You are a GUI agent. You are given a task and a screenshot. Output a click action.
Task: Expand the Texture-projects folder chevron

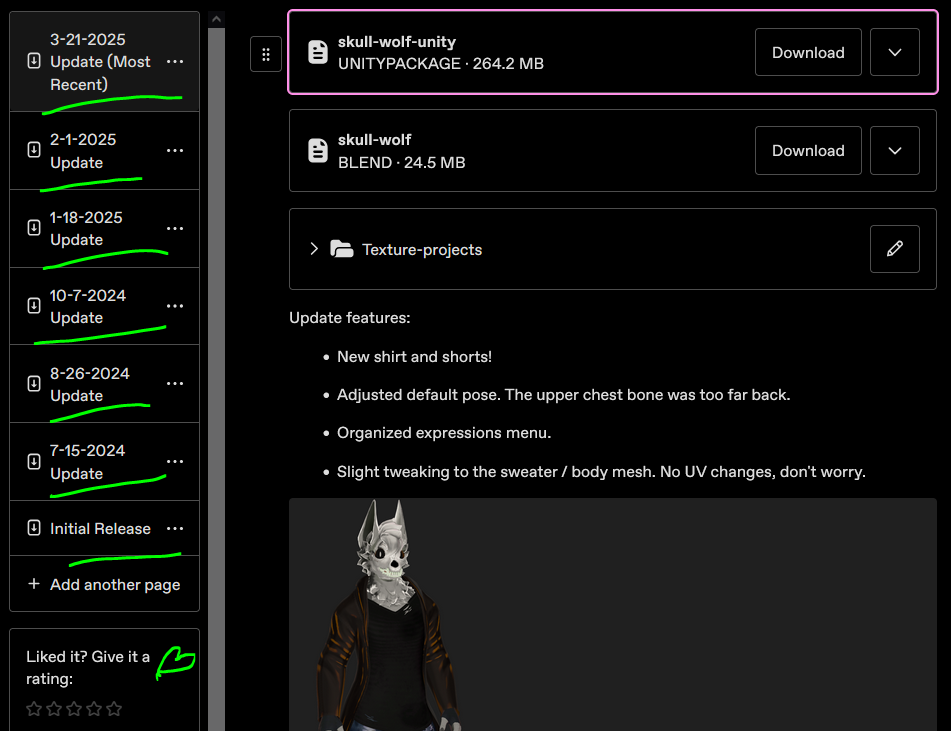pyautogui.click(x=314, y=249)
